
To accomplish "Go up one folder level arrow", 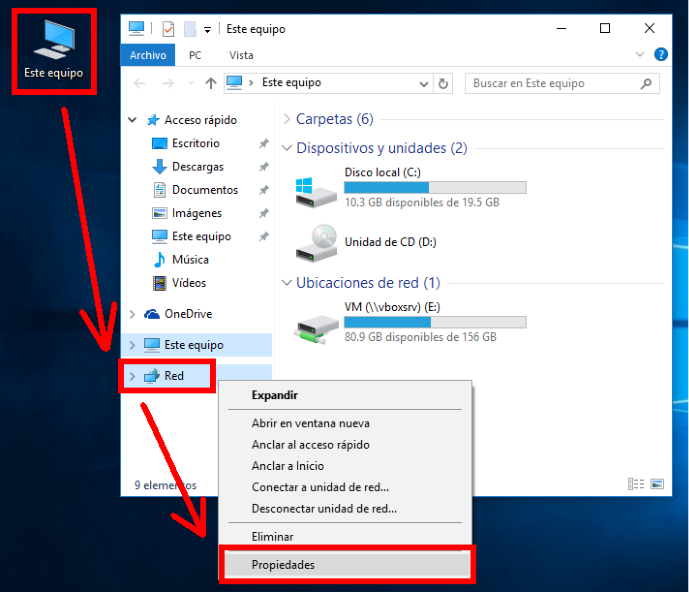I will pos(211,83).
